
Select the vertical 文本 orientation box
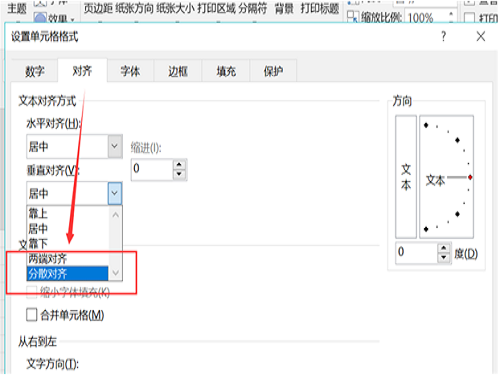pos(406,177)
